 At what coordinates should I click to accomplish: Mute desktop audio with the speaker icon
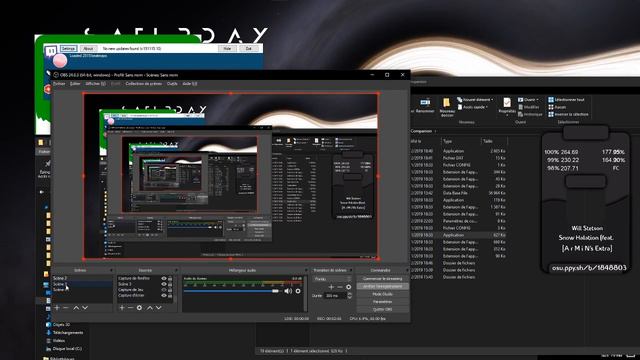click(288, 291)
